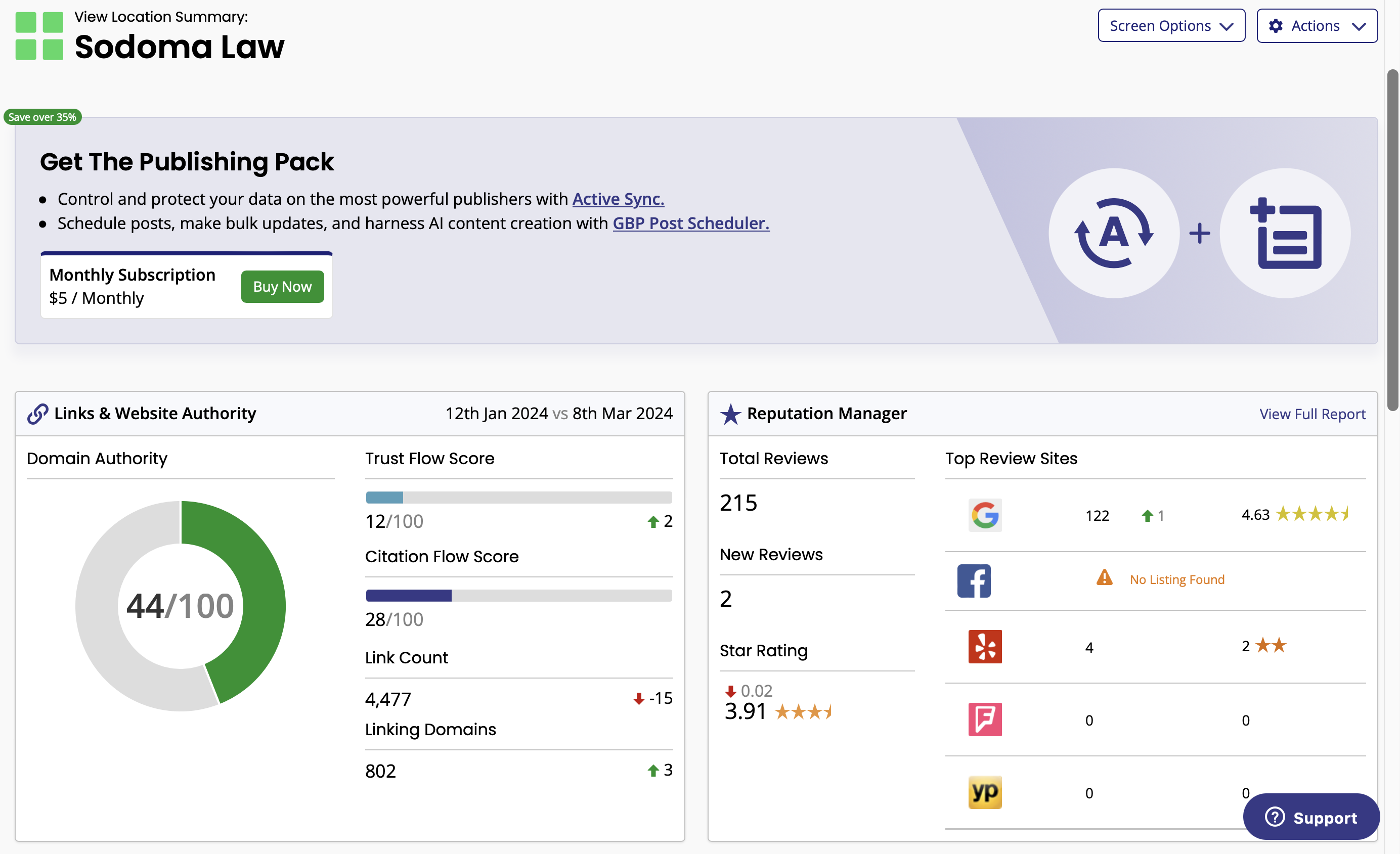Select the Facebook icon under Top Review Sites
Viewport: 1400px width, 854px height.
[974, 580]
